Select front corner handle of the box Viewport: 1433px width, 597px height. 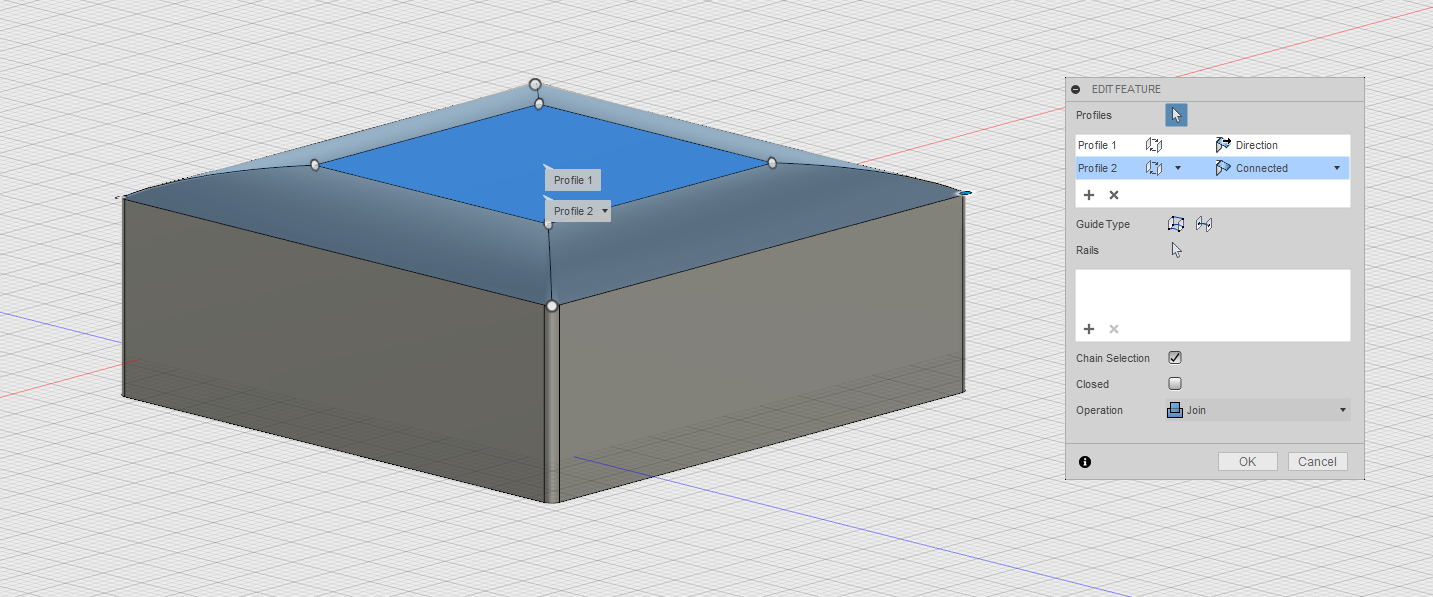551,305
